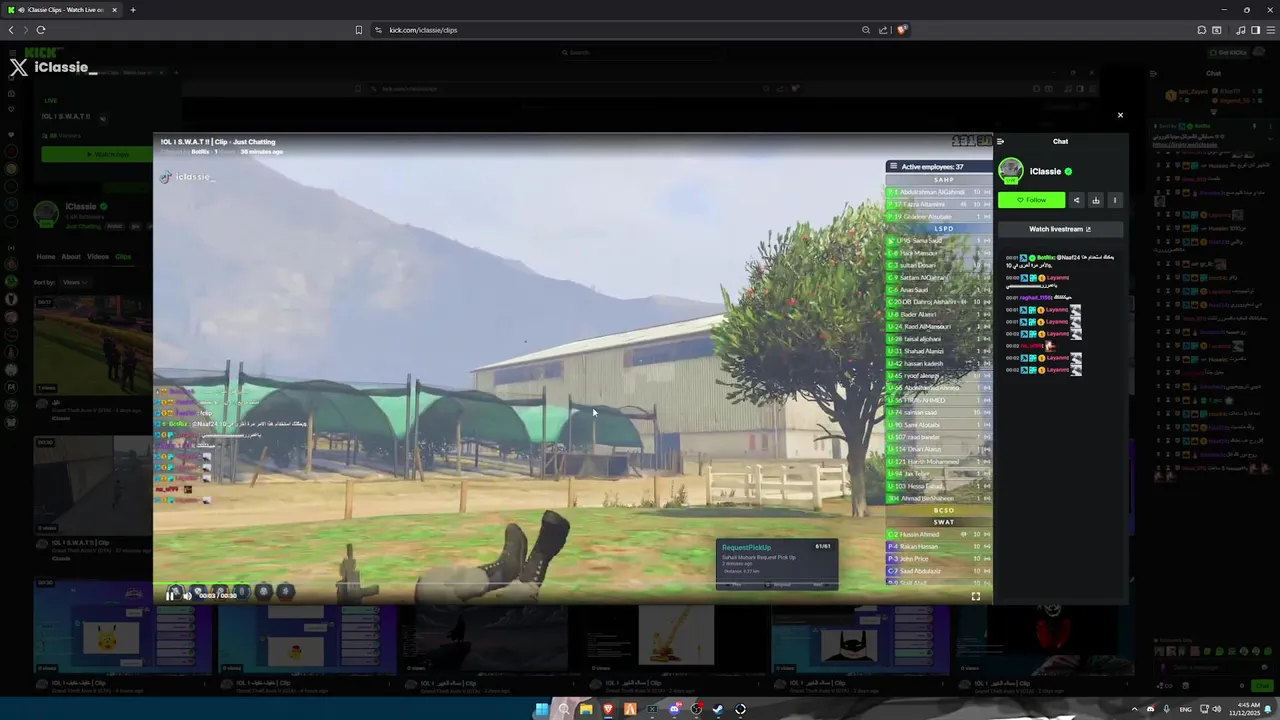The width and height of the screenshot is (1280, 720).
Task: Switch to the About tab on the channel
Action: point(71,257)
